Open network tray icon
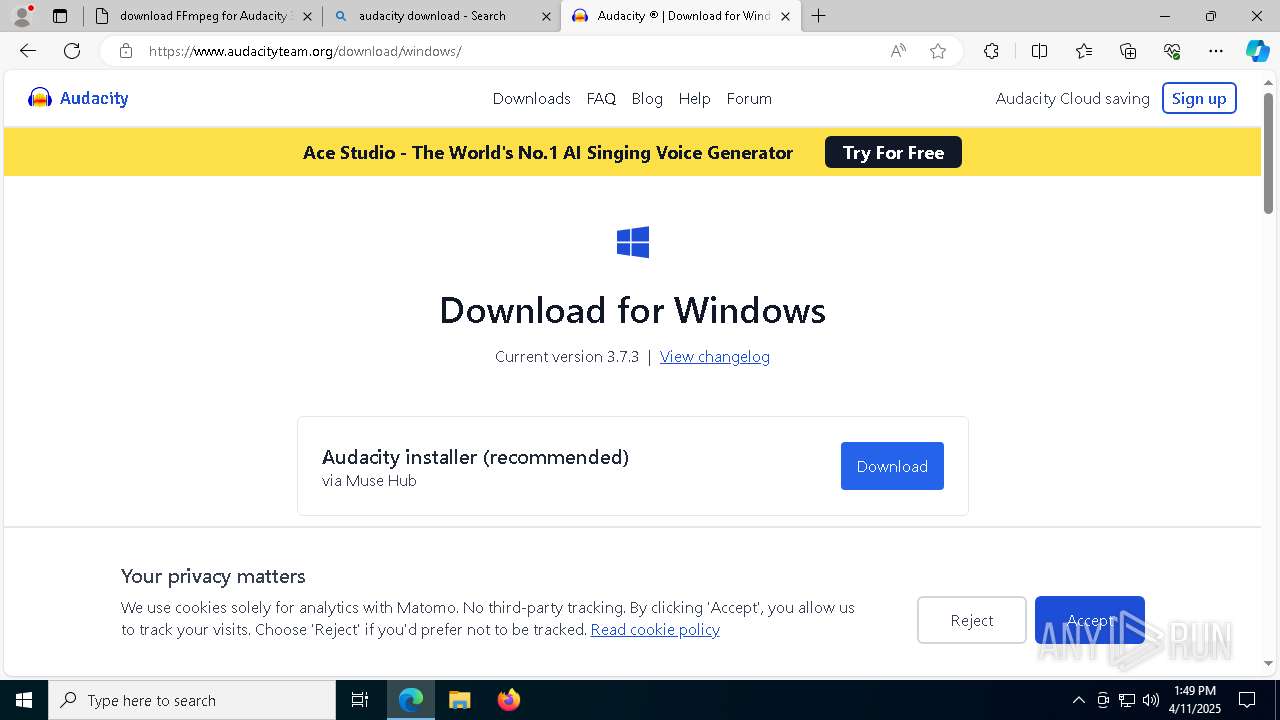 pos(1127,700)
